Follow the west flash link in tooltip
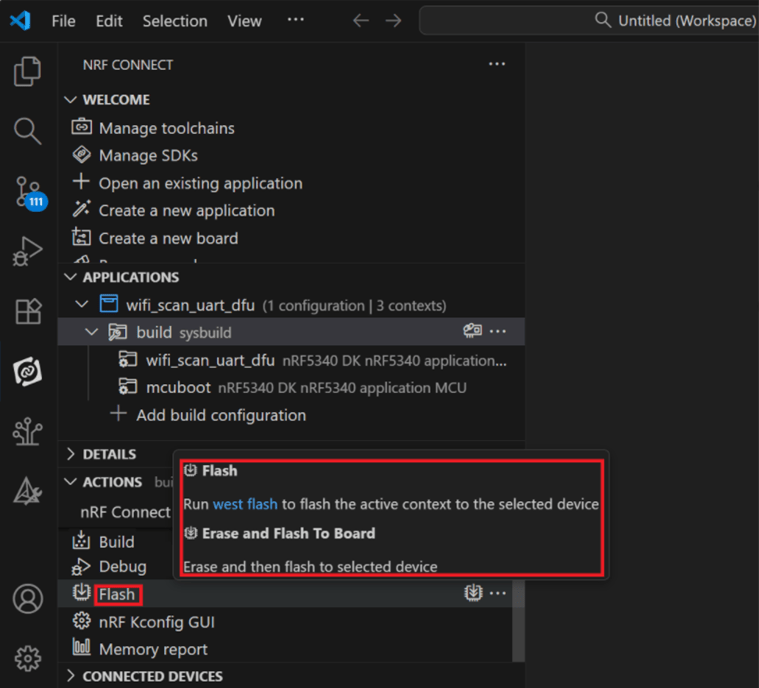This screenshot has width=759, height=688. (245, 504)
